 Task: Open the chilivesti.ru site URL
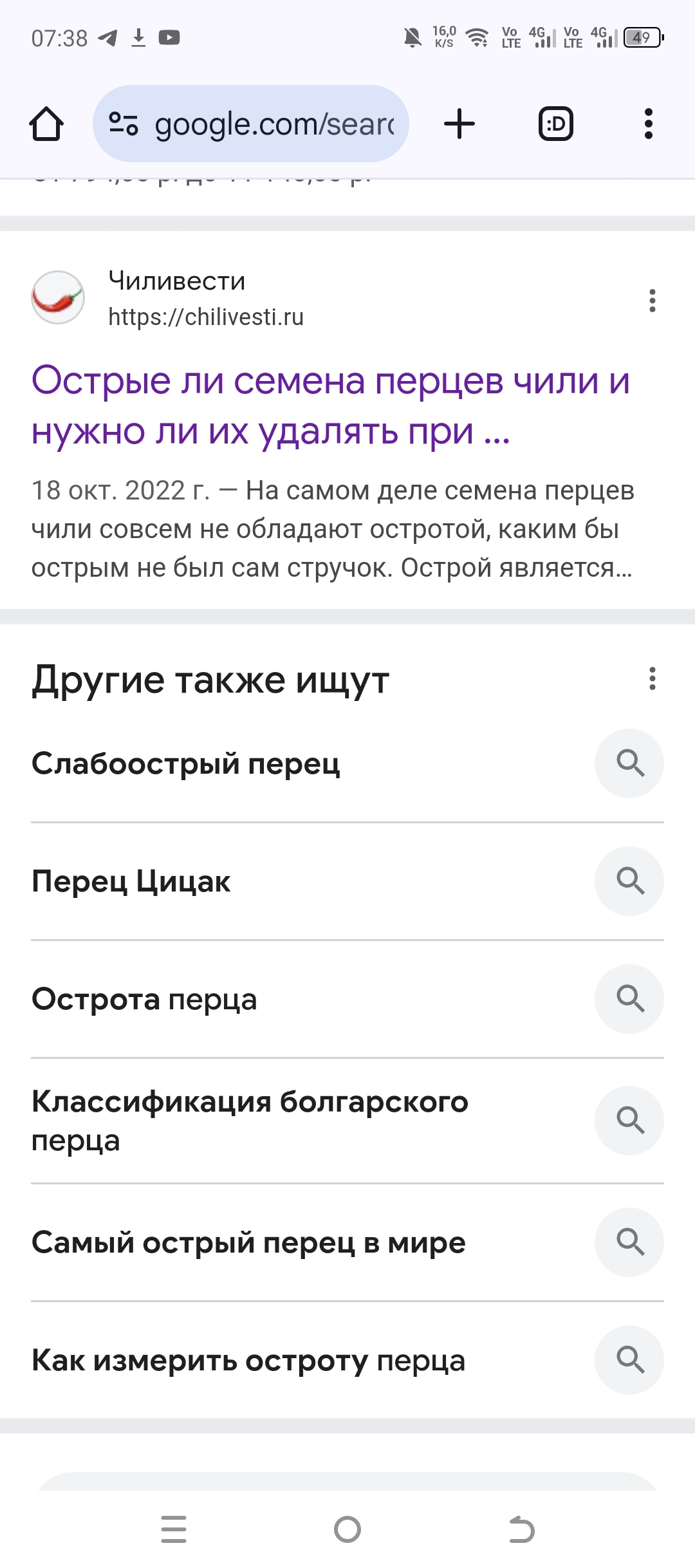point(206,317)
